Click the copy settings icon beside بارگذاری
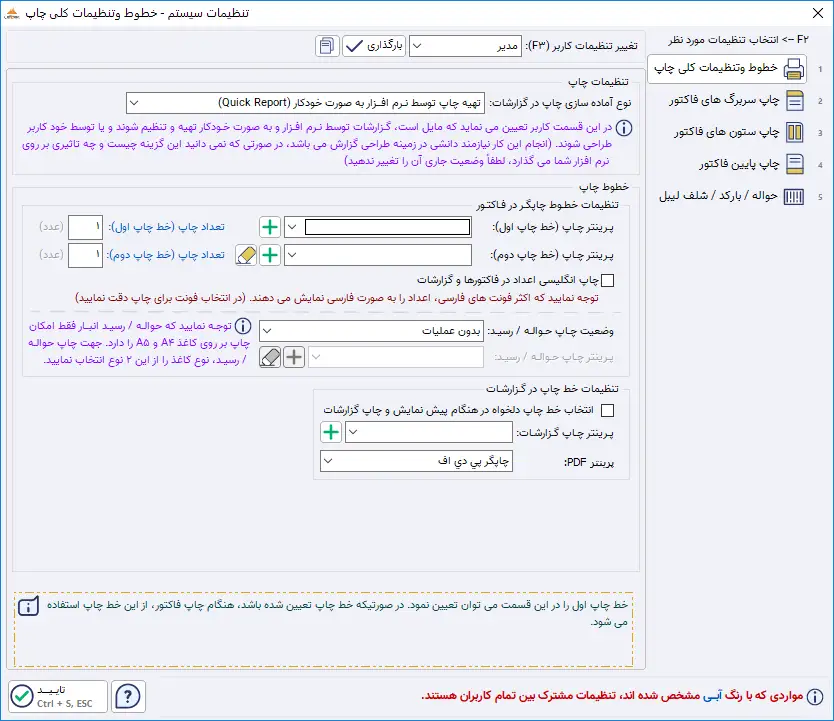The height and width of the screenshot is (721, 834). [x=327, y=46]
